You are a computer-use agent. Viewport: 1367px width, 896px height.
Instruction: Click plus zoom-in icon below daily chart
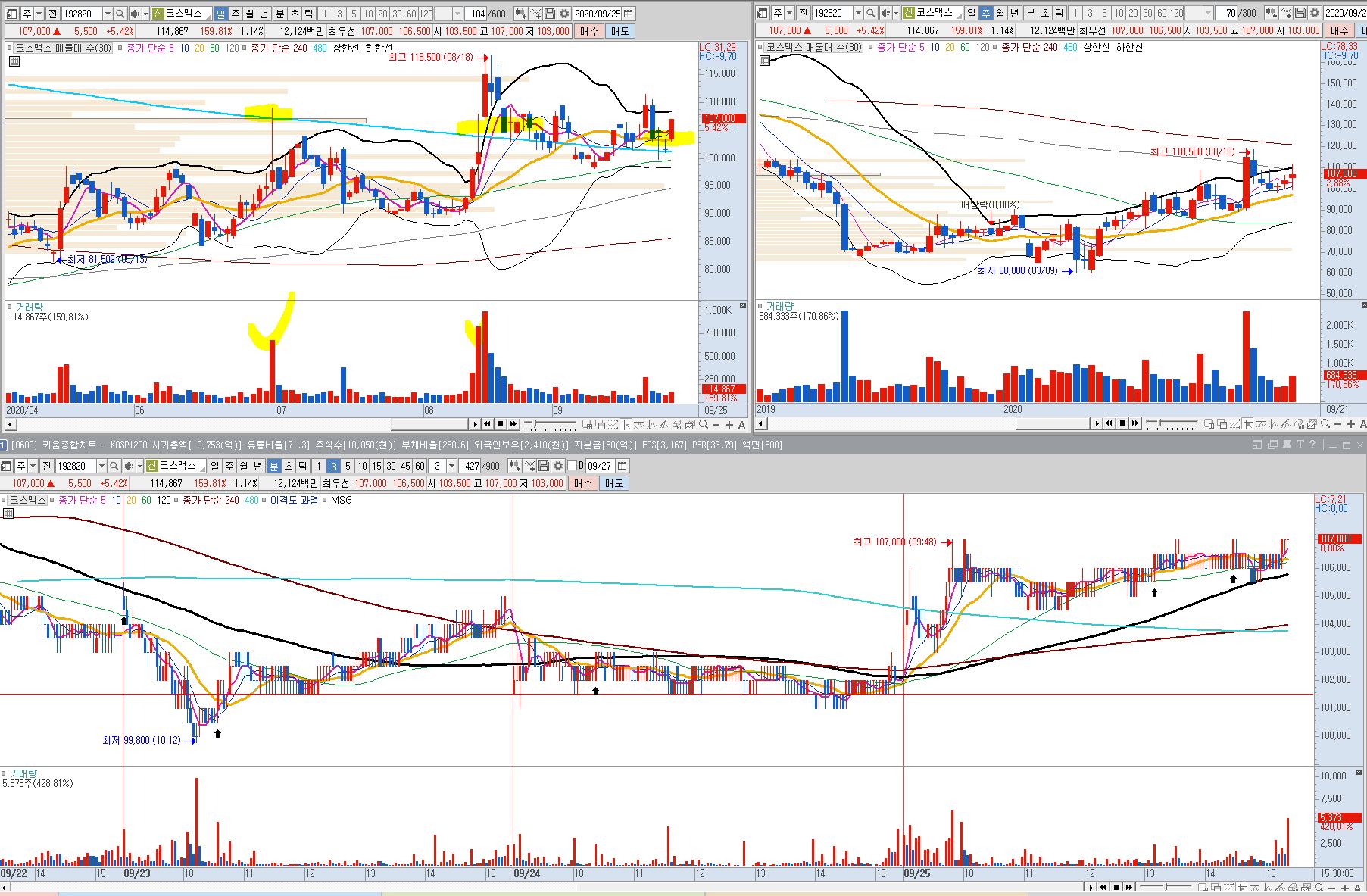tap(729, 425)
